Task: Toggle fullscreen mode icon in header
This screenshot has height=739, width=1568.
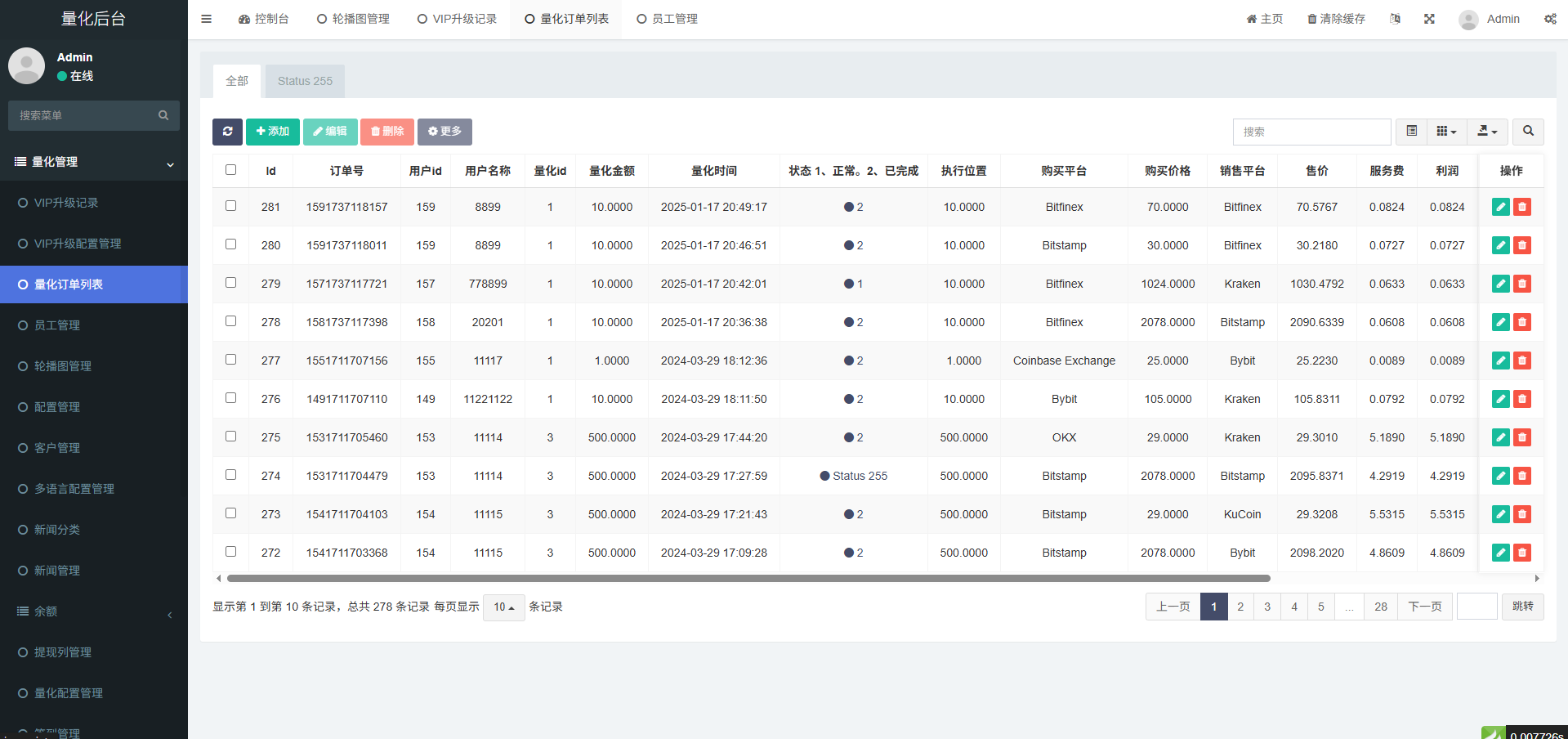Action: tap(1429, 19)
